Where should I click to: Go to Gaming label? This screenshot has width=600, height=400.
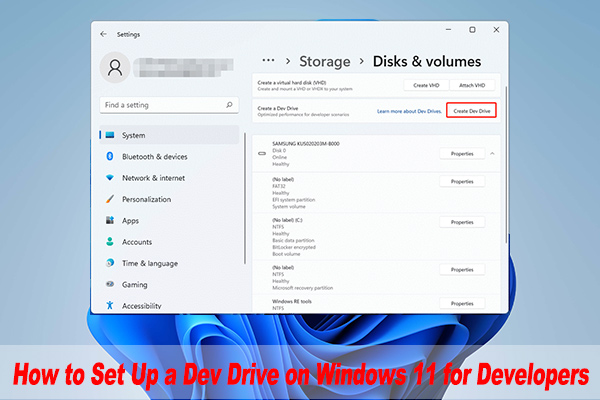tap(134, 284)
